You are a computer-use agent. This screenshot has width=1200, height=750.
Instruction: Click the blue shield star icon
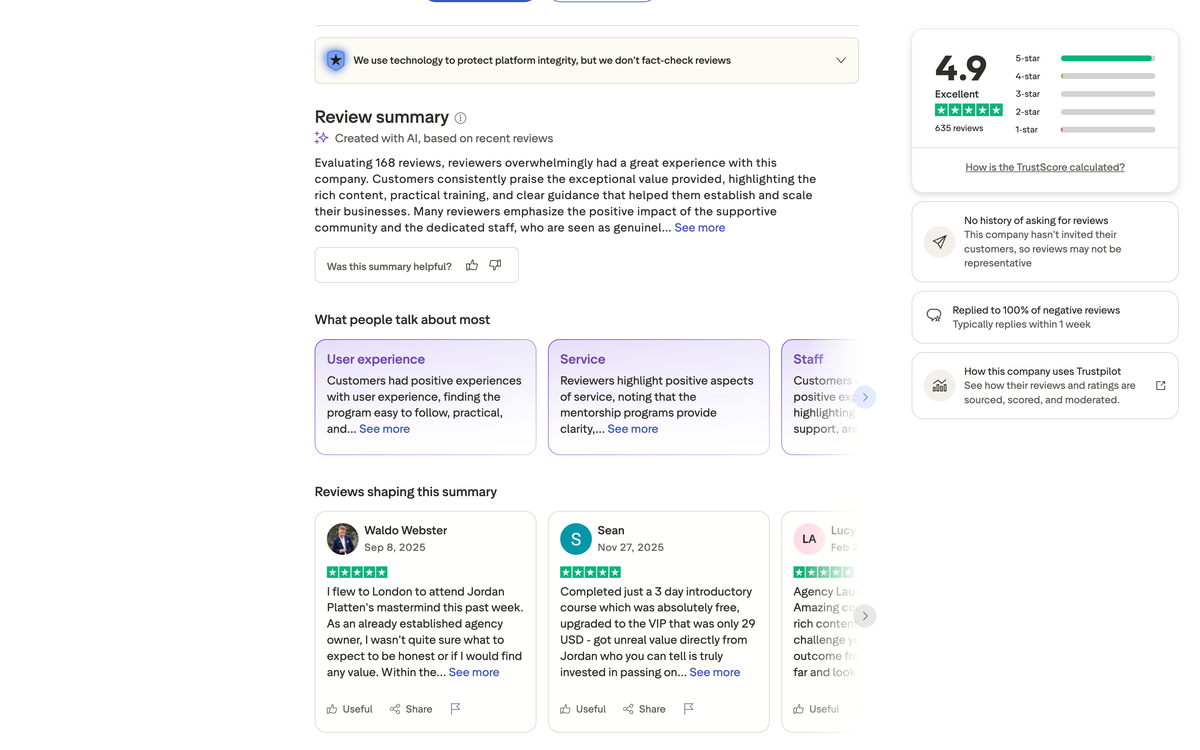336,60
